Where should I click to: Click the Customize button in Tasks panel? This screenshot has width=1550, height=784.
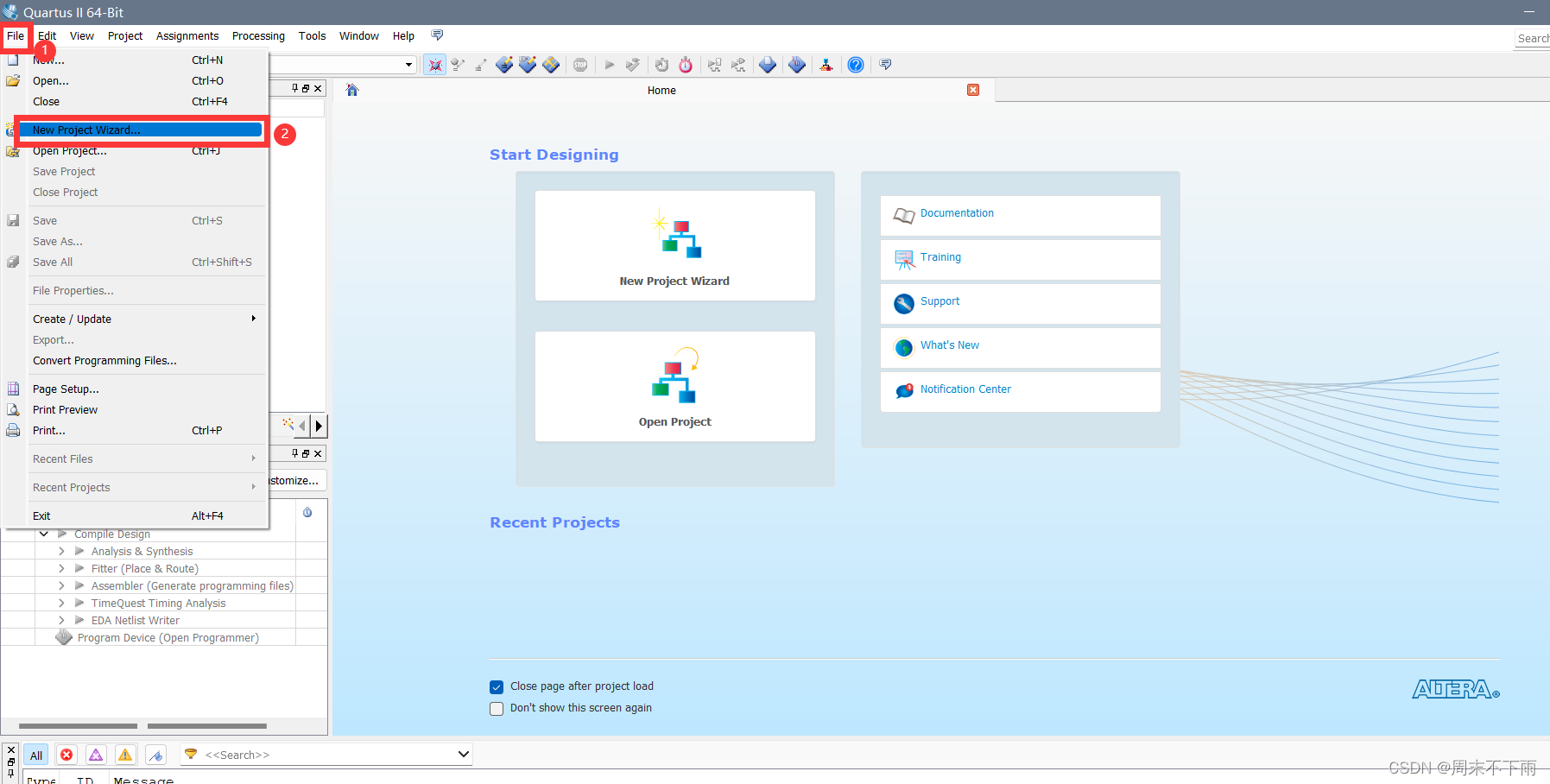coord(297,481)
